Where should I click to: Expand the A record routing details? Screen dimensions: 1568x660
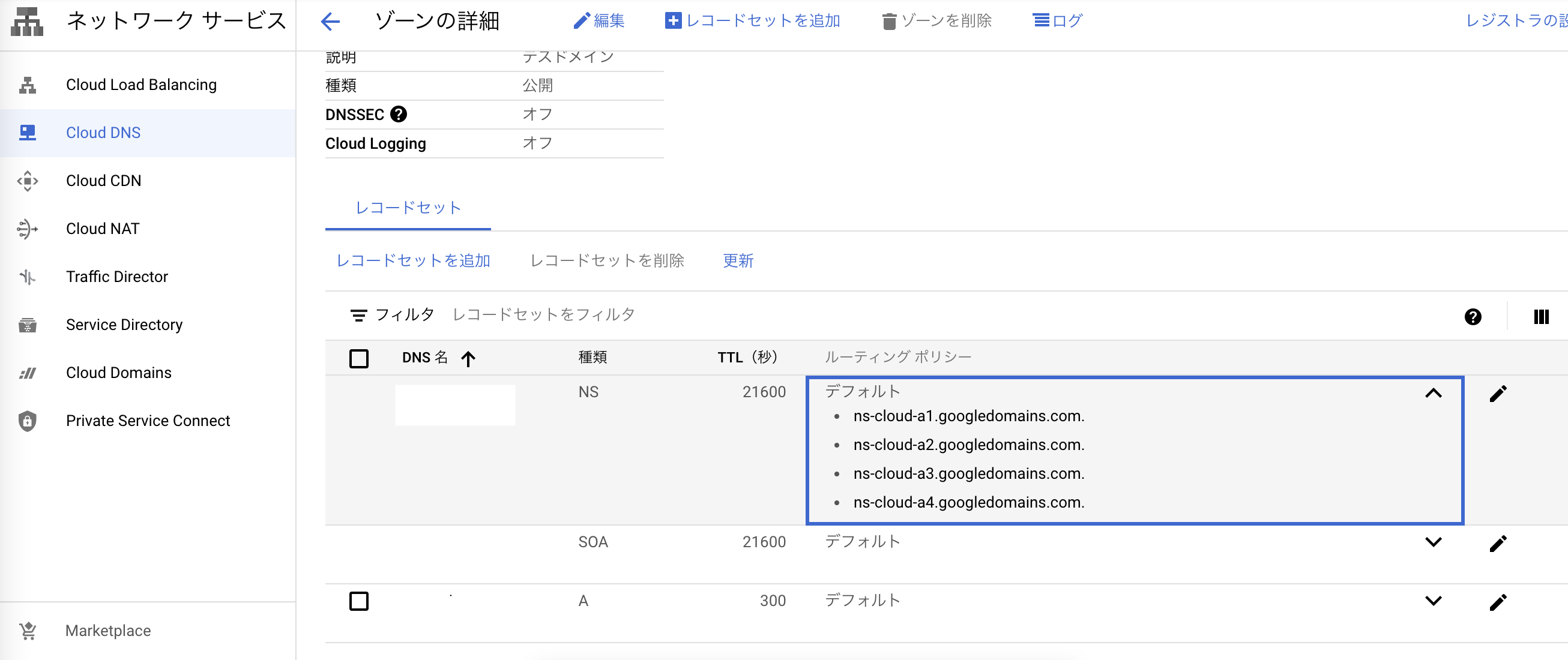1434,601
